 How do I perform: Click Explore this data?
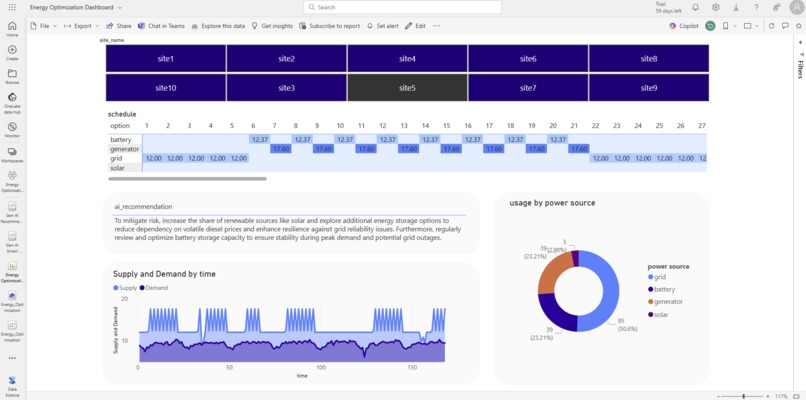218,26
